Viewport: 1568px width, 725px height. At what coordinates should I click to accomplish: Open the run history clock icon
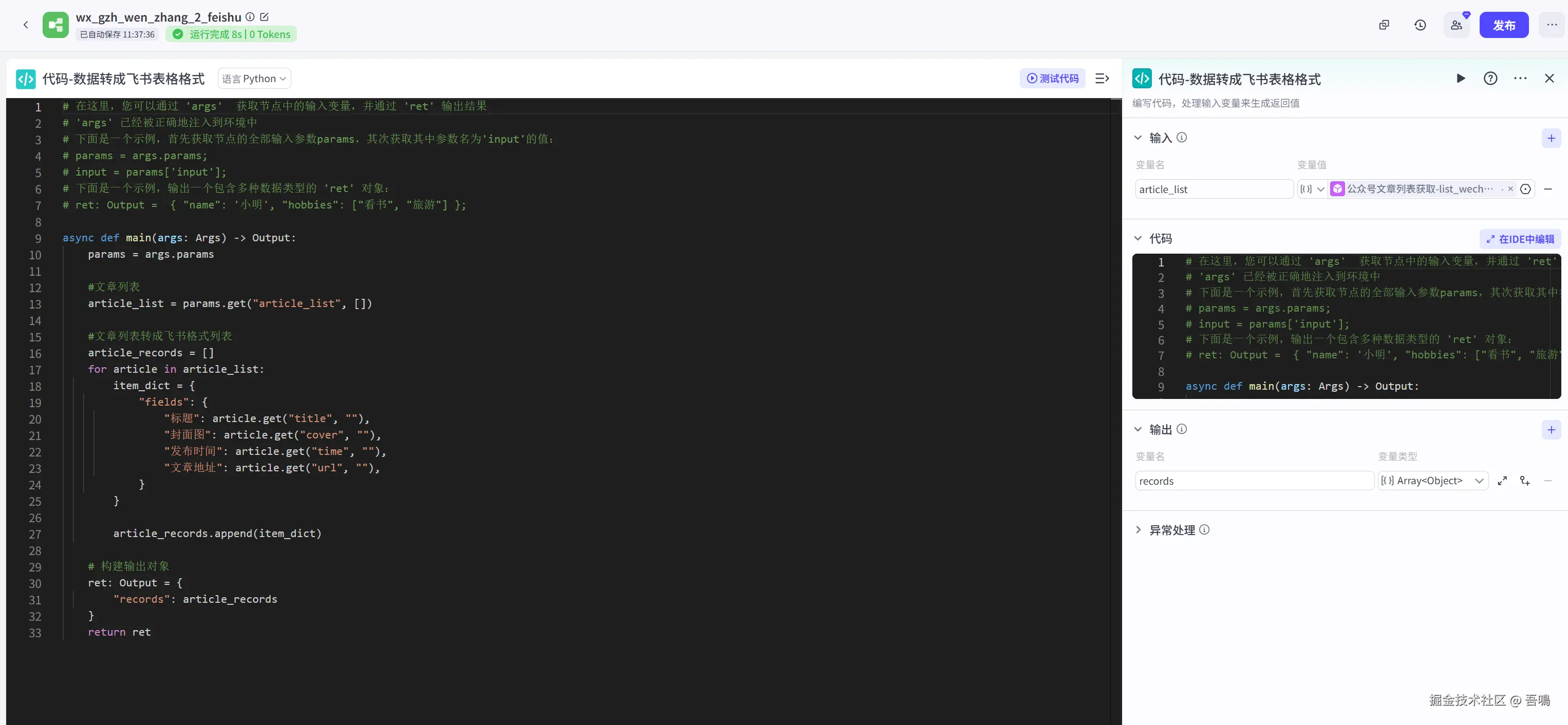tap(1420, 25)
